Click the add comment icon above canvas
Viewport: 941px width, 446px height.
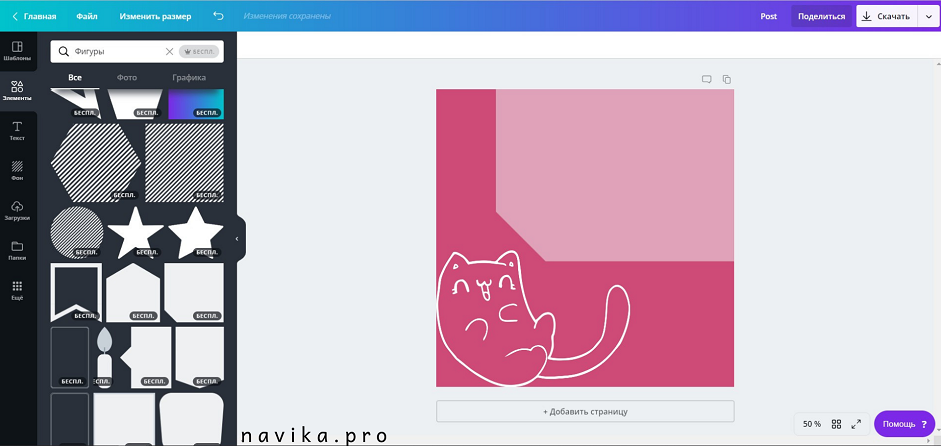pos(706,79)
